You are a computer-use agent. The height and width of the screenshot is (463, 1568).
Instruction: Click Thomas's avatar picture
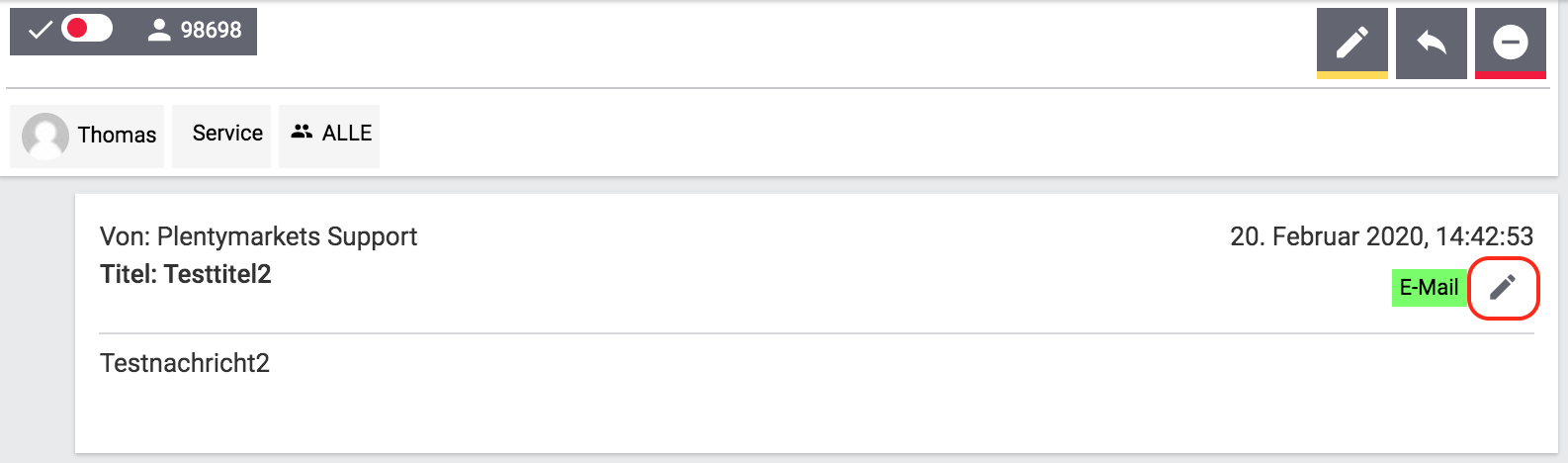(x=45, y=136)
